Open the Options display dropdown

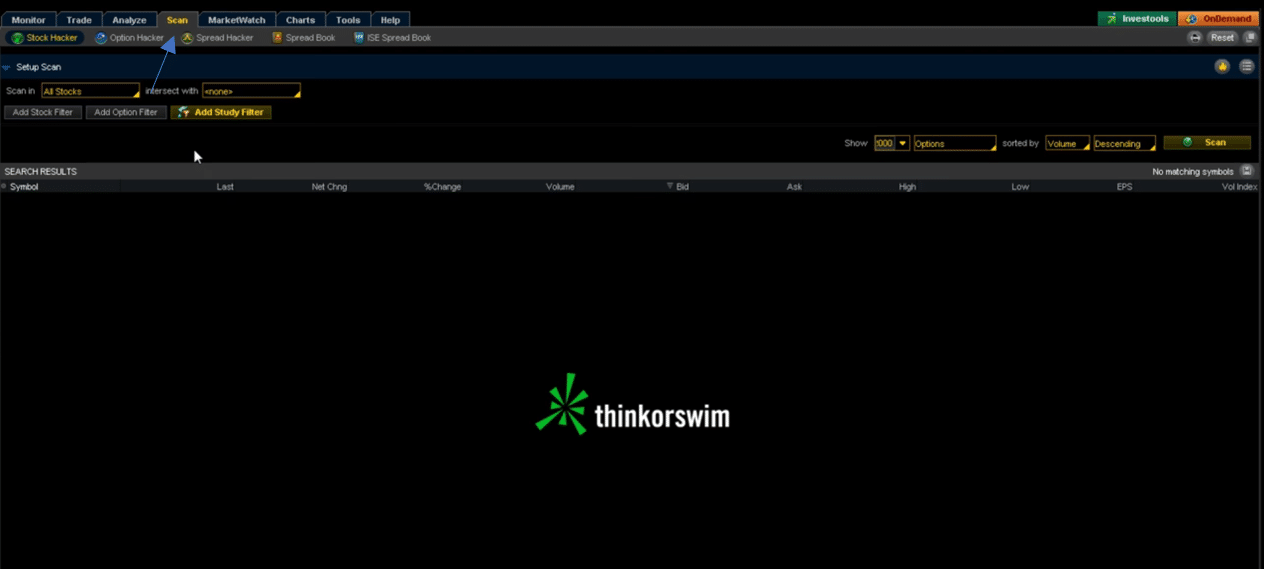(x=955, y=143)
